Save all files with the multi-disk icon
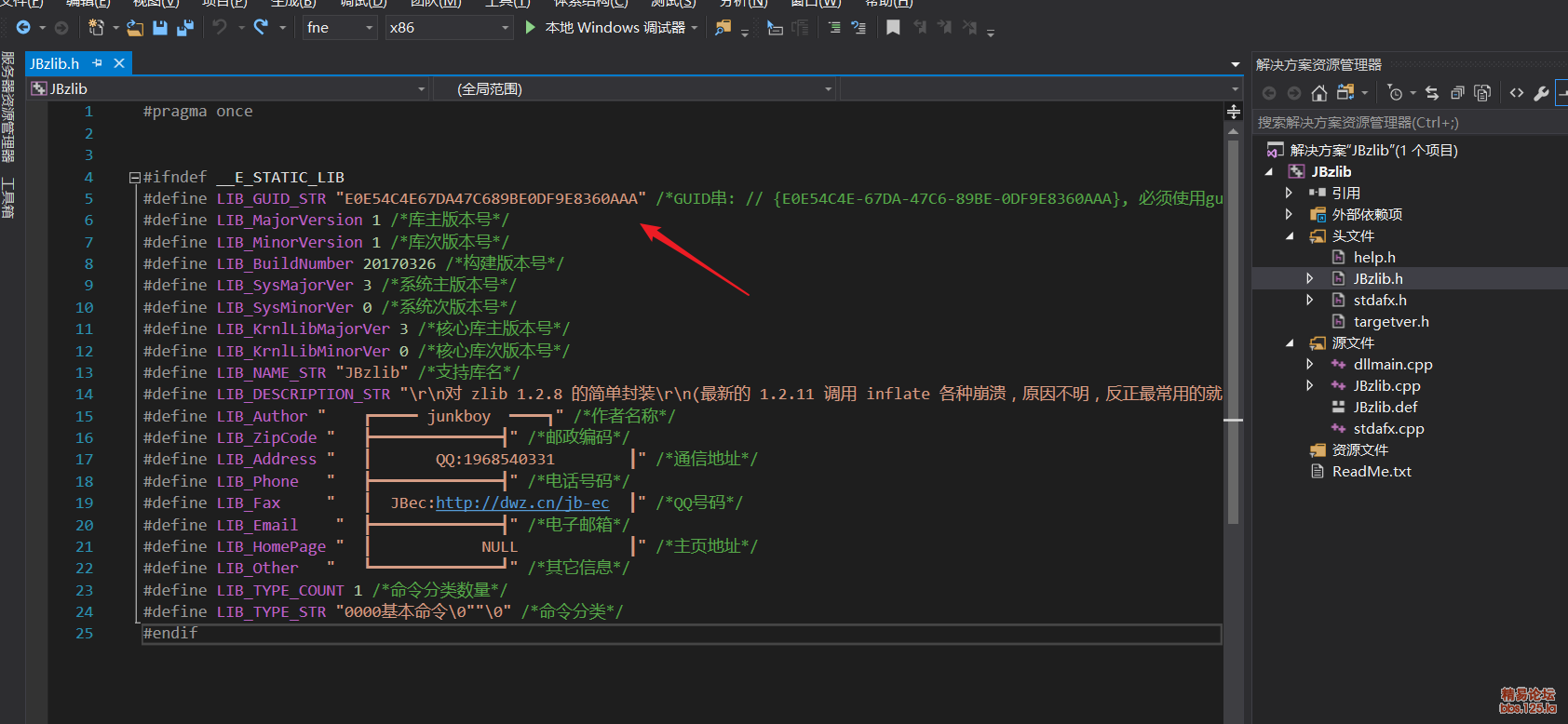 click(x=185, y=28)
